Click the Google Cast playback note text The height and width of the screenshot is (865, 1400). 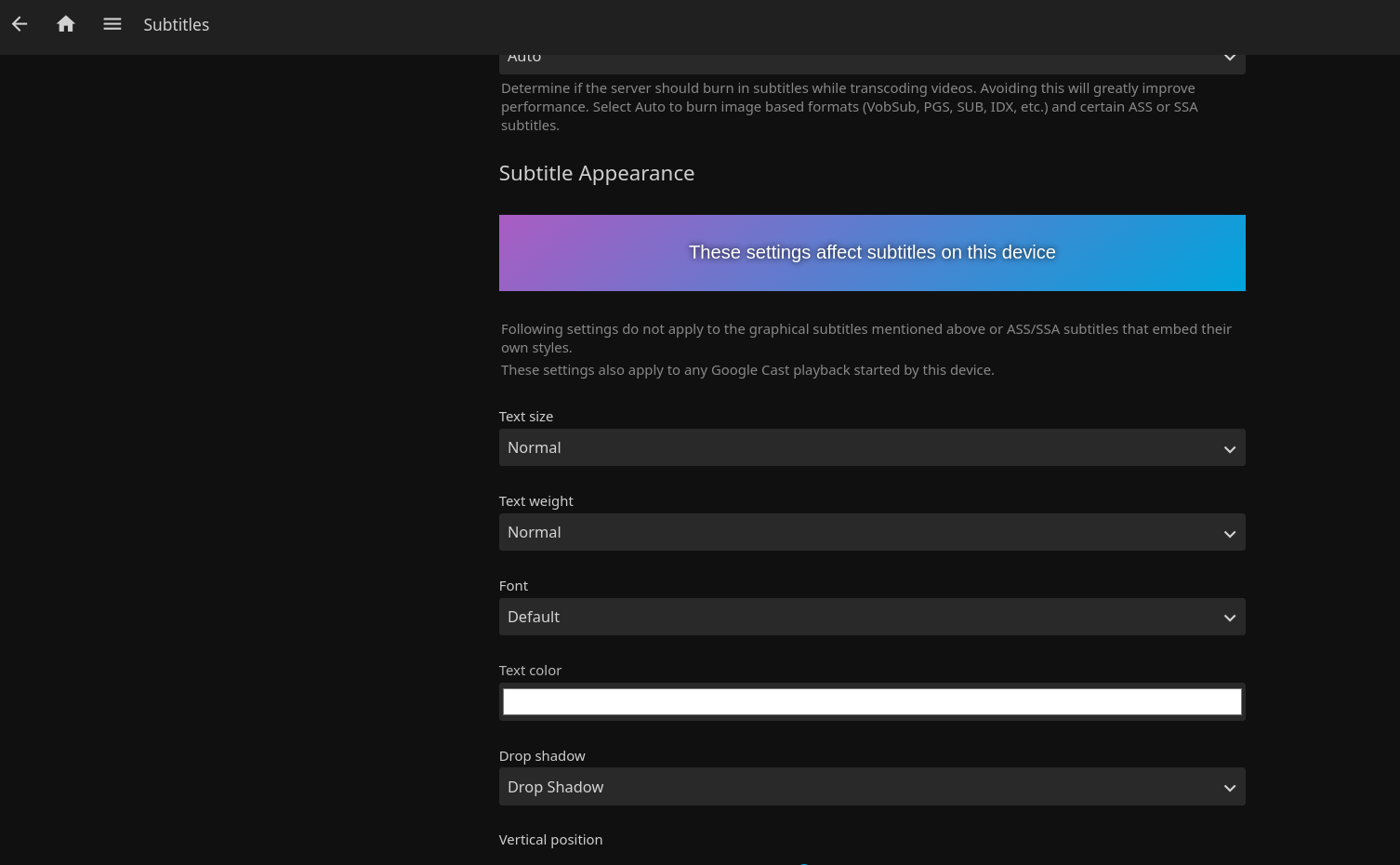pos(747,370)
